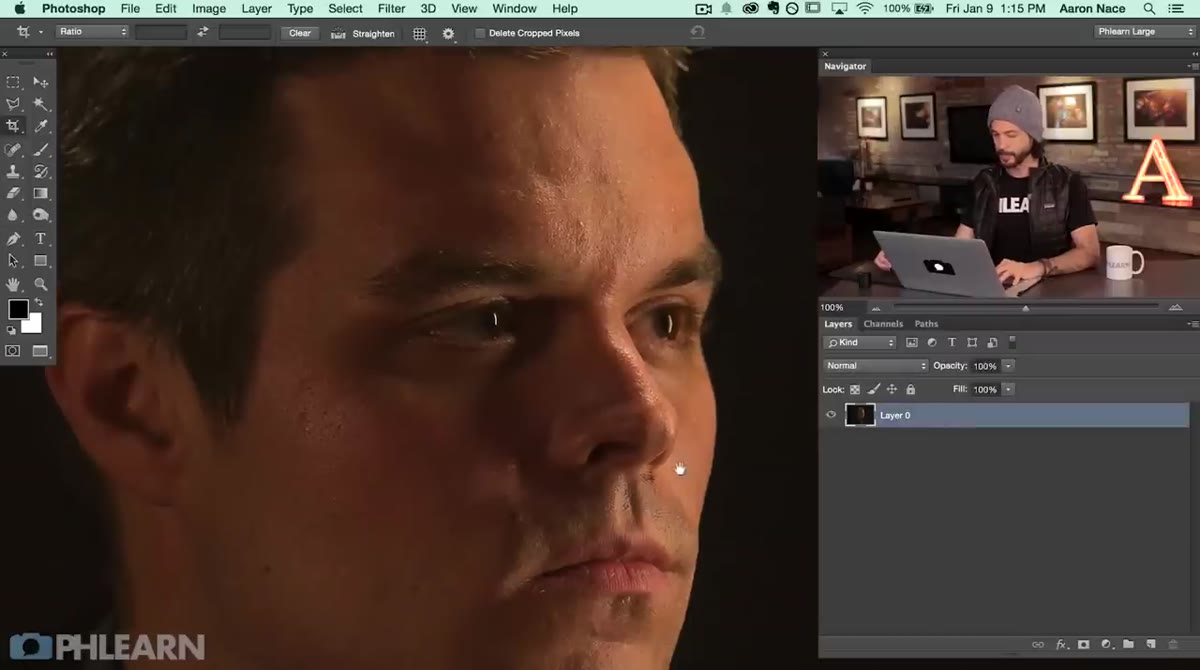
Task: Toggle lock transparent pixels
Action: pyautogui.click(x=855, y=389)
